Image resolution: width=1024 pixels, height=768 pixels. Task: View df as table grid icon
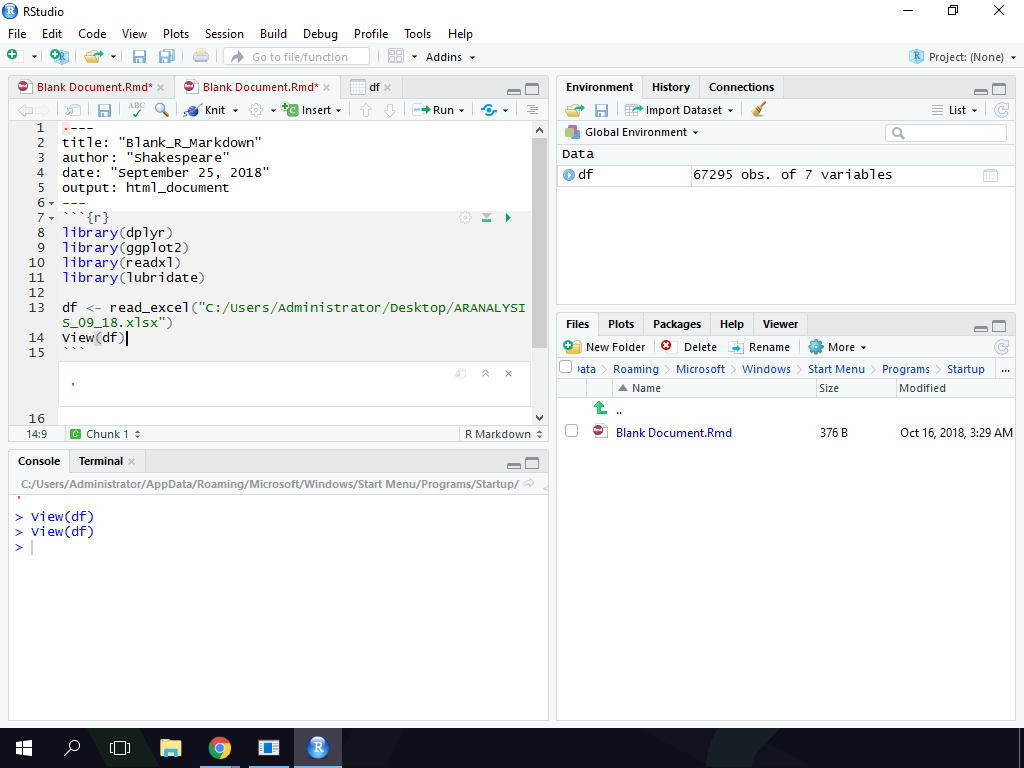click(990, 175)
